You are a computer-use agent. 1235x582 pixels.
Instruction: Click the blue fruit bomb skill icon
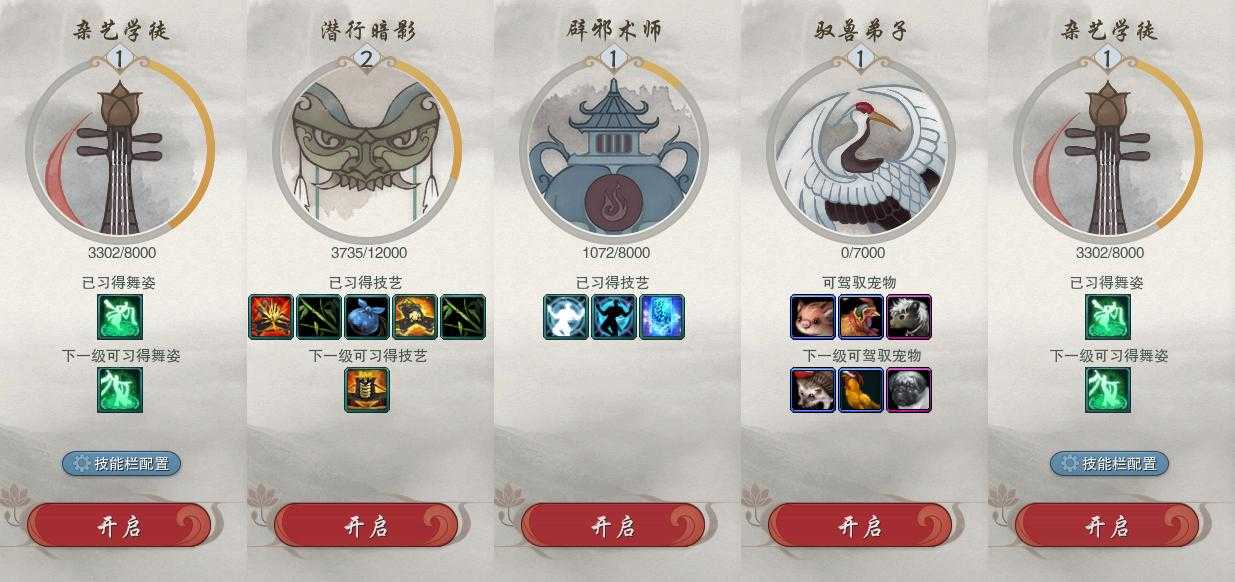click(x=367, y=317)
